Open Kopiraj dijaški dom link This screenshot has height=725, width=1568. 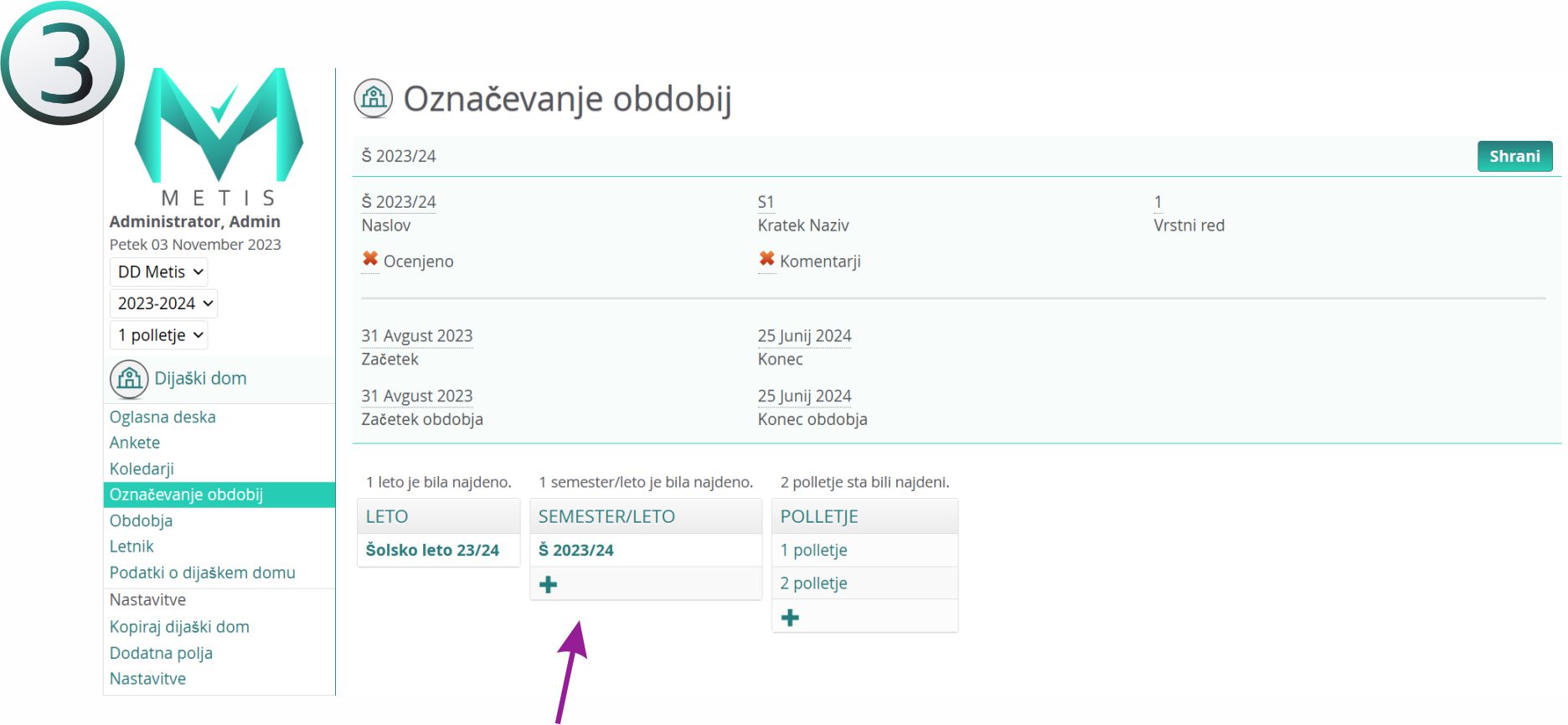click(x=179, y=627)
